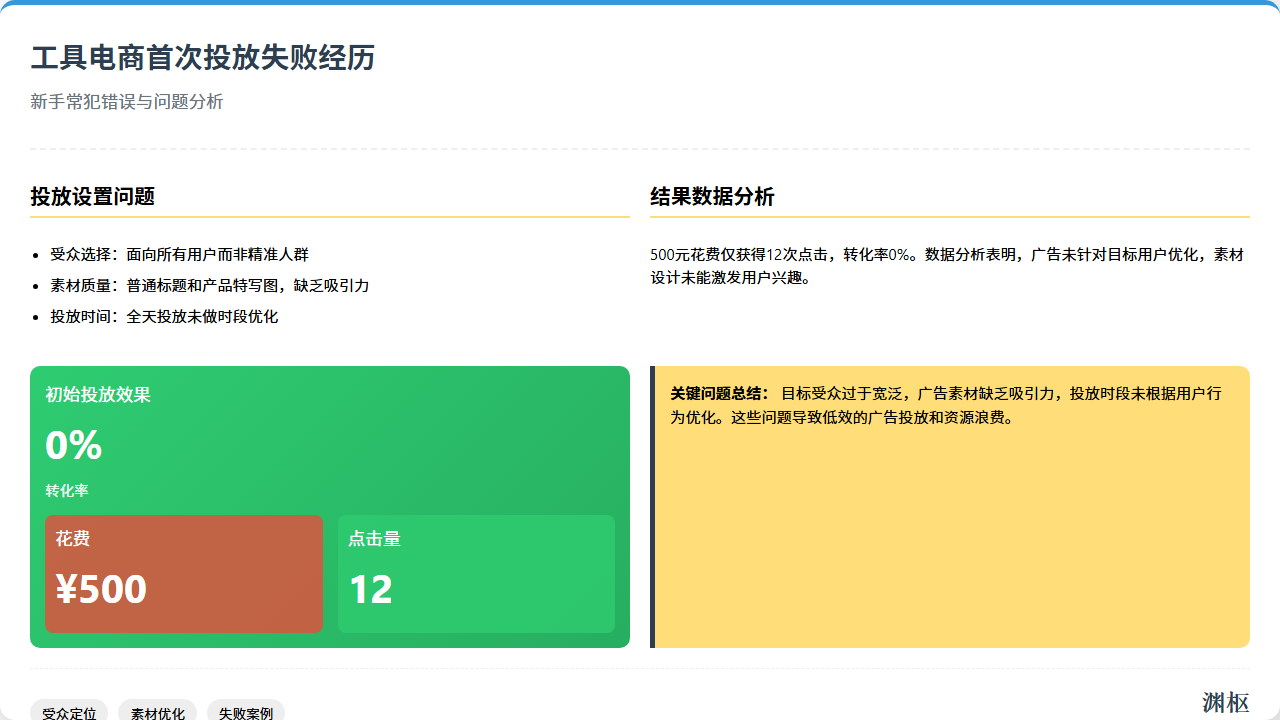
Task: Select the 素材优化 tag
Action: coord(157,713)
